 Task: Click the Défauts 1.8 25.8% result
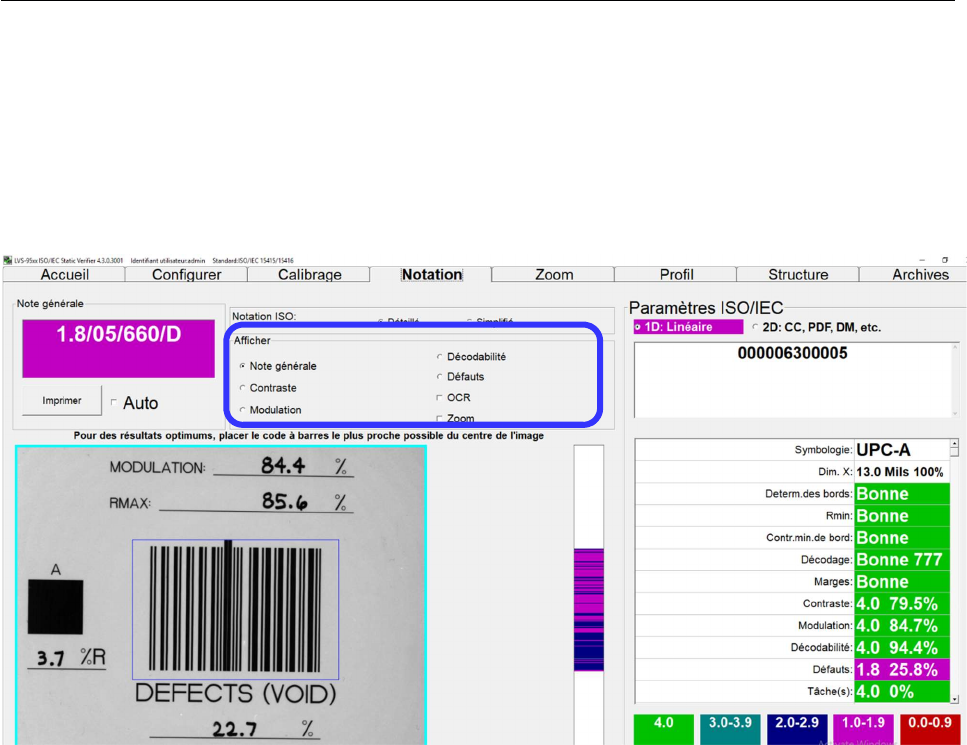tap(902, 669)
